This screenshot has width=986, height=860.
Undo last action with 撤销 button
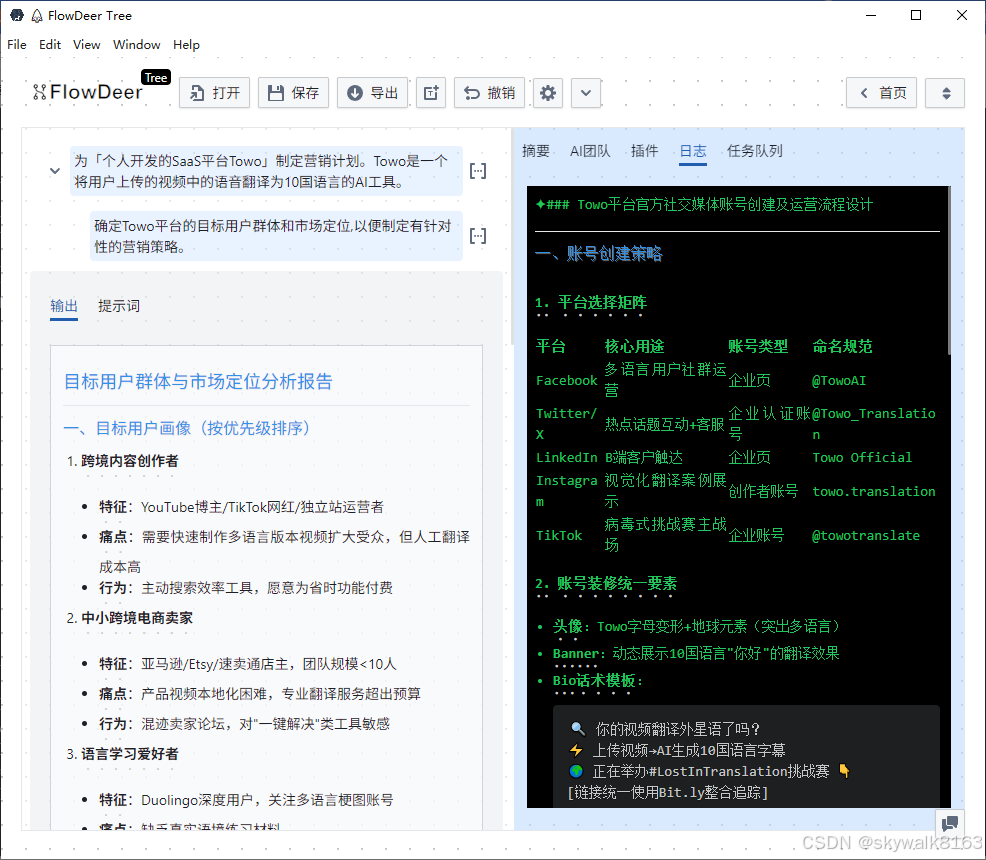tap(489, 93)
